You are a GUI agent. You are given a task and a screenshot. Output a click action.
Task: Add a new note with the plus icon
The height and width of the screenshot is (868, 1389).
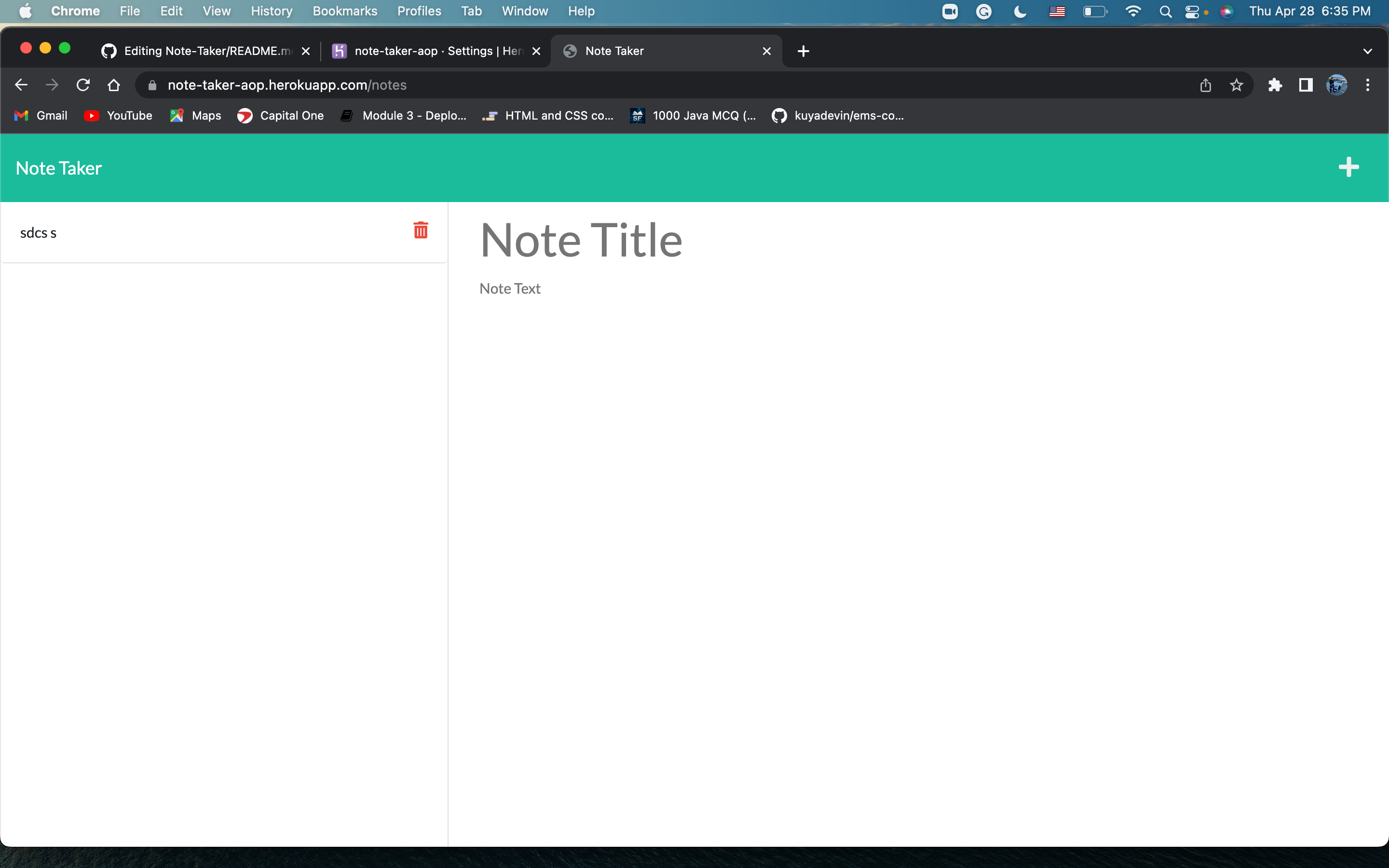1348,167
